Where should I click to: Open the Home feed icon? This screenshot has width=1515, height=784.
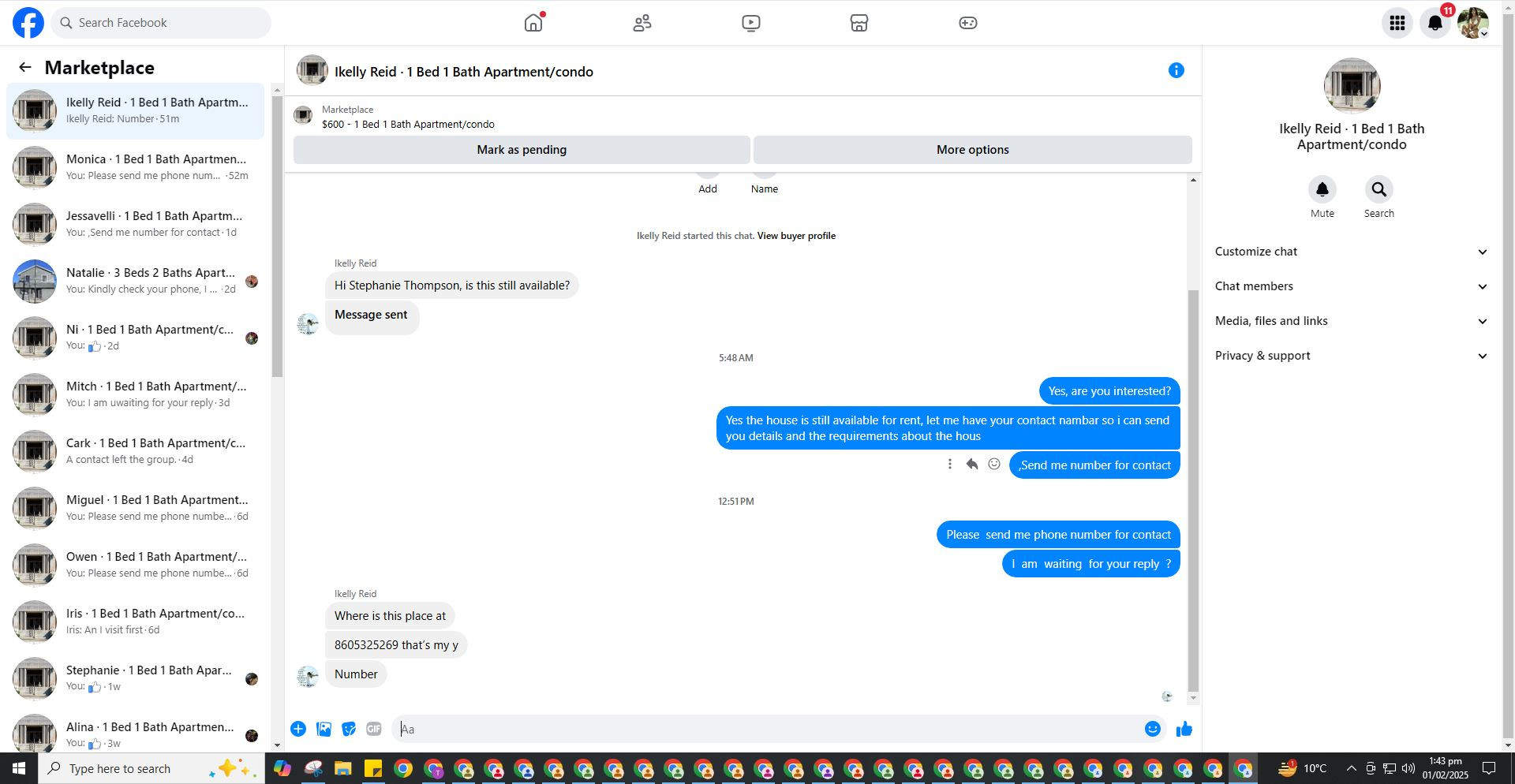534,23
